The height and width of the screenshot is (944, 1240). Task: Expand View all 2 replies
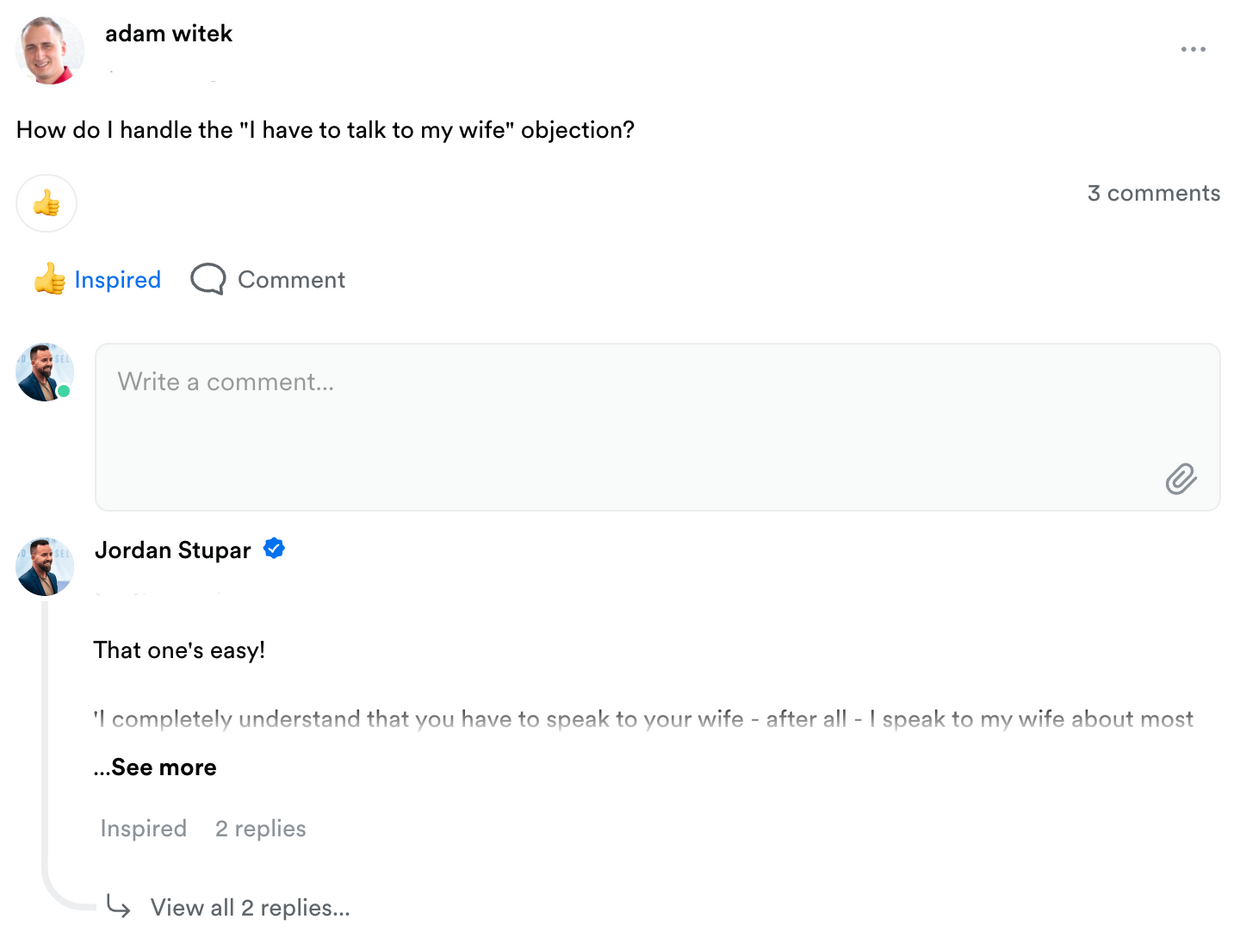[x=250, y=908]
